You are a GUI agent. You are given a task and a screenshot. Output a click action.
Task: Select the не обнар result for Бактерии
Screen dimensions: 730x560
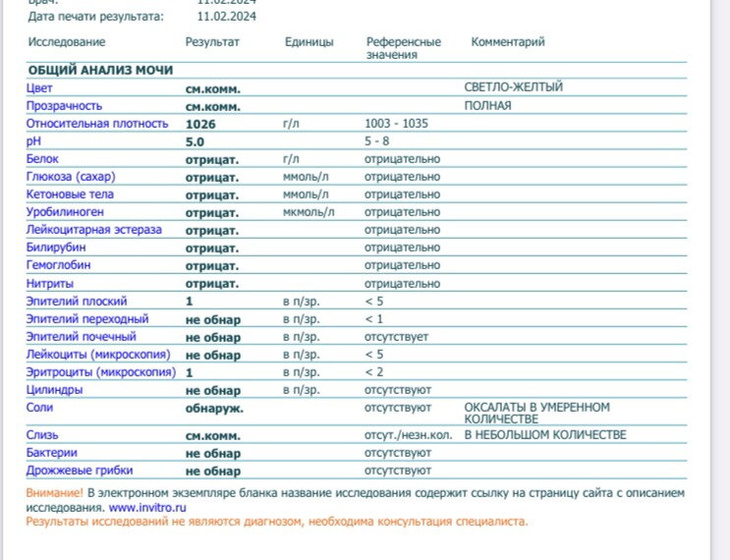[213, 453]
